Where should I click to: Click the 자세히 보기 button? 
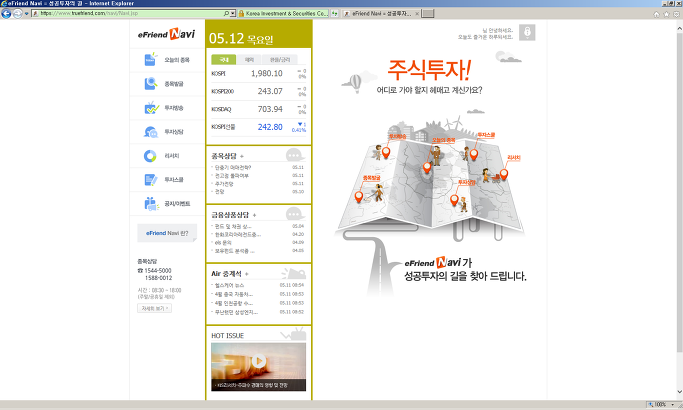154,308
